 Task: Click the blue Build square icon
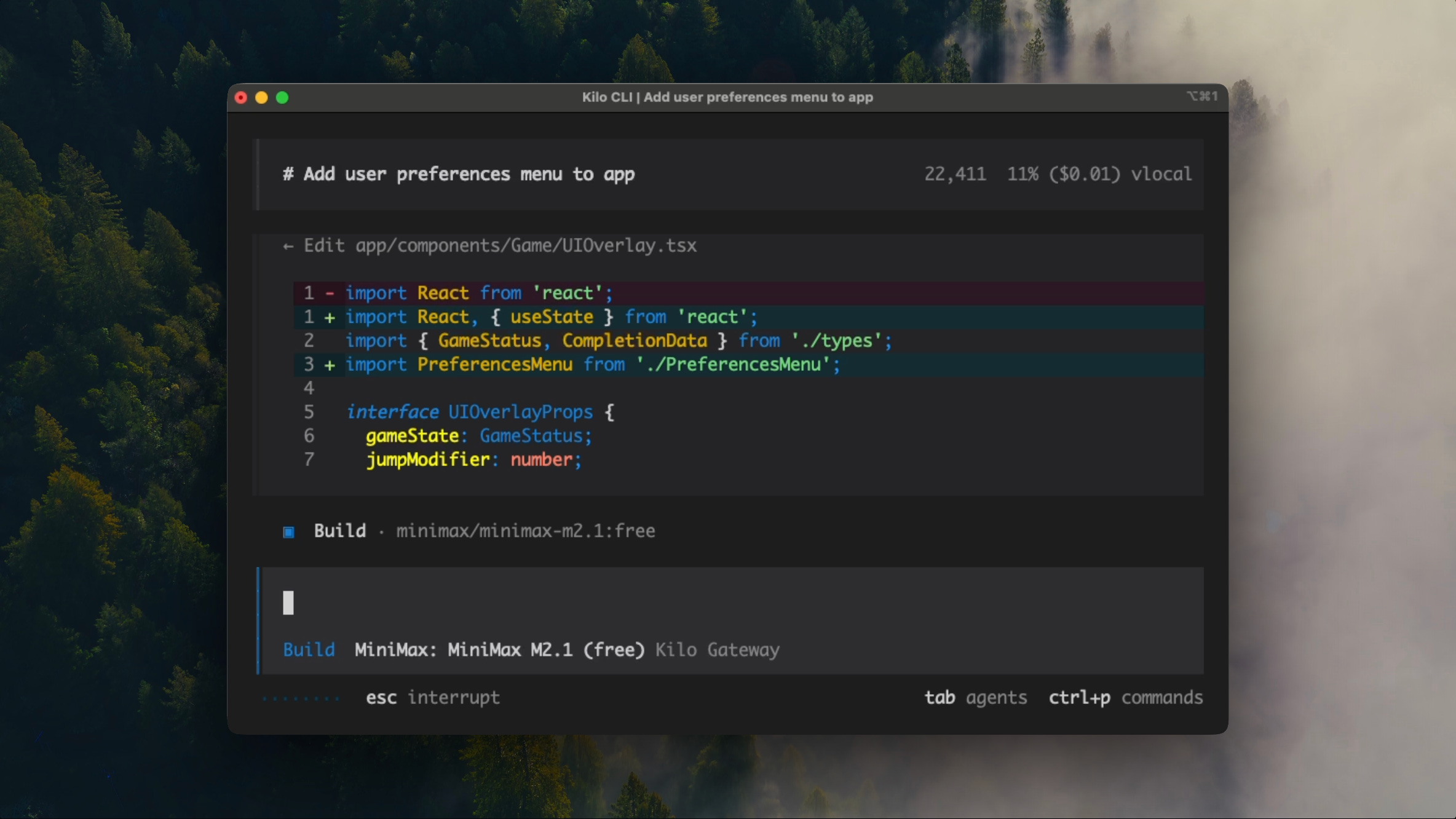(288, 532)
